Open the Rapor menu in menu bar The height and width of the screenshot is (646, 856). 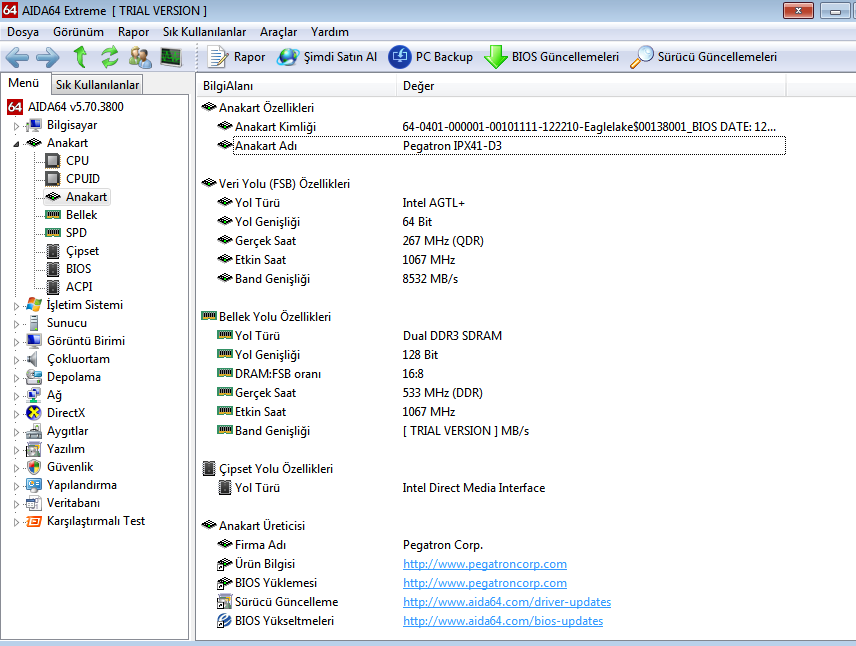[x=133, y=32]
